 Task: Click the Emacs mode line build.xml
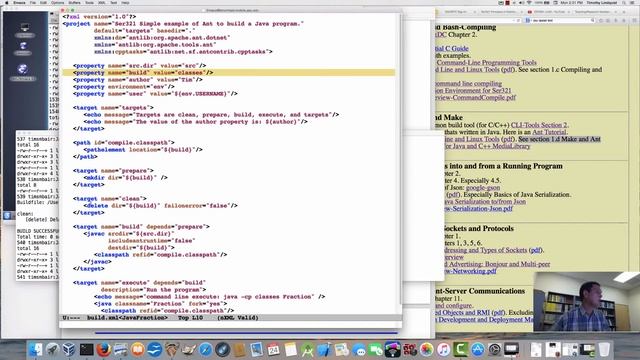tap(127, 318)
